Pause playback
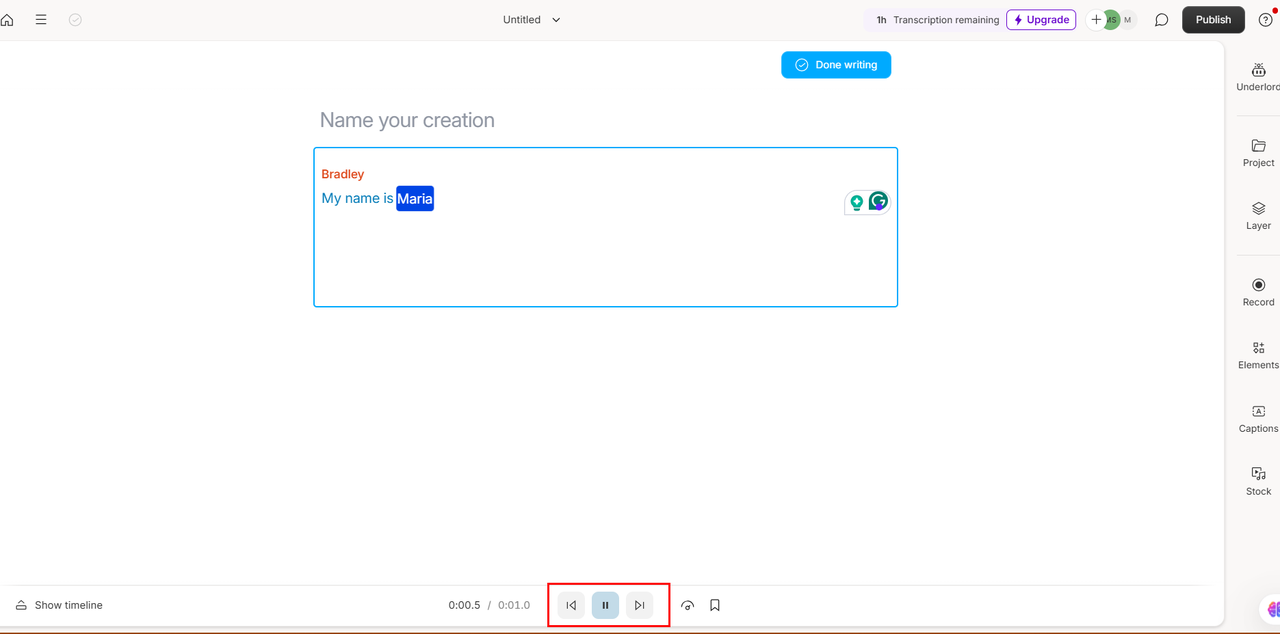Viewport: 1280px width, 634px height. tap(605, 605)
